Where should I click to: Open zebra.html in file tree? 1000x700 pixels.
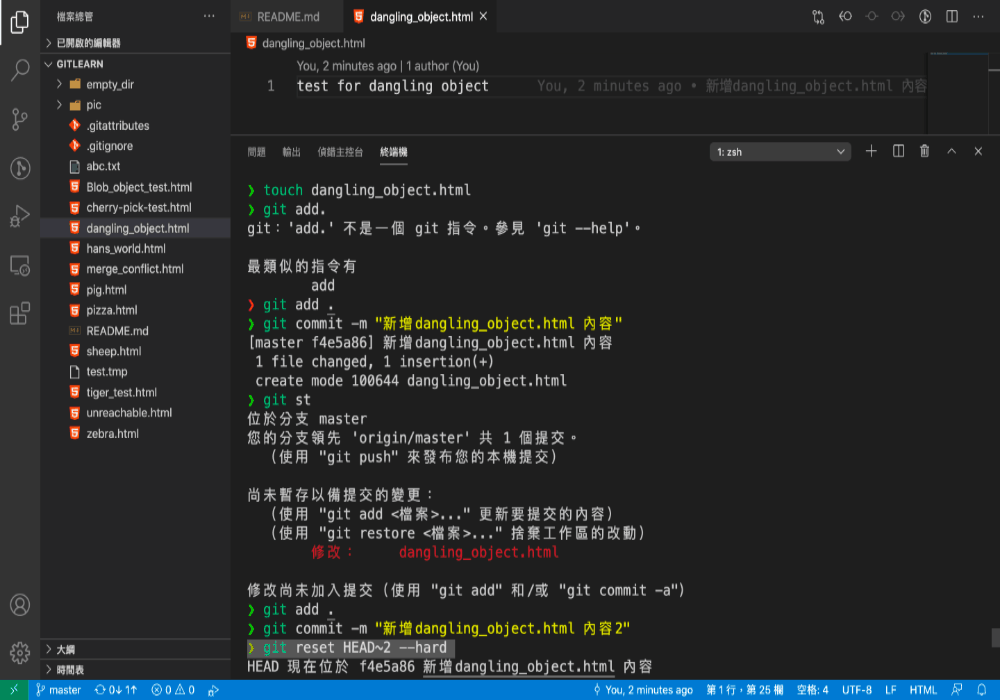click(x=135, y=434)
